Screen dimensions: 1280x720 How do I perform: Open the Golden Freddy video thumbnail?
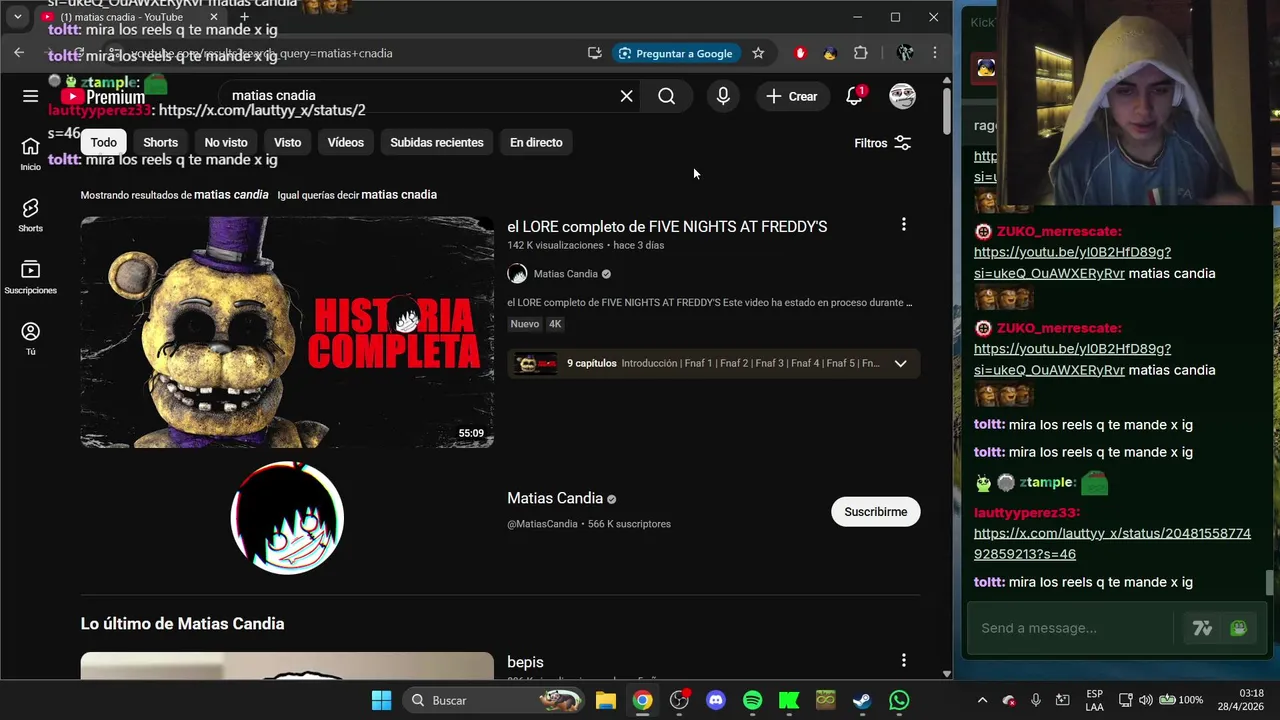coord(287,332)
